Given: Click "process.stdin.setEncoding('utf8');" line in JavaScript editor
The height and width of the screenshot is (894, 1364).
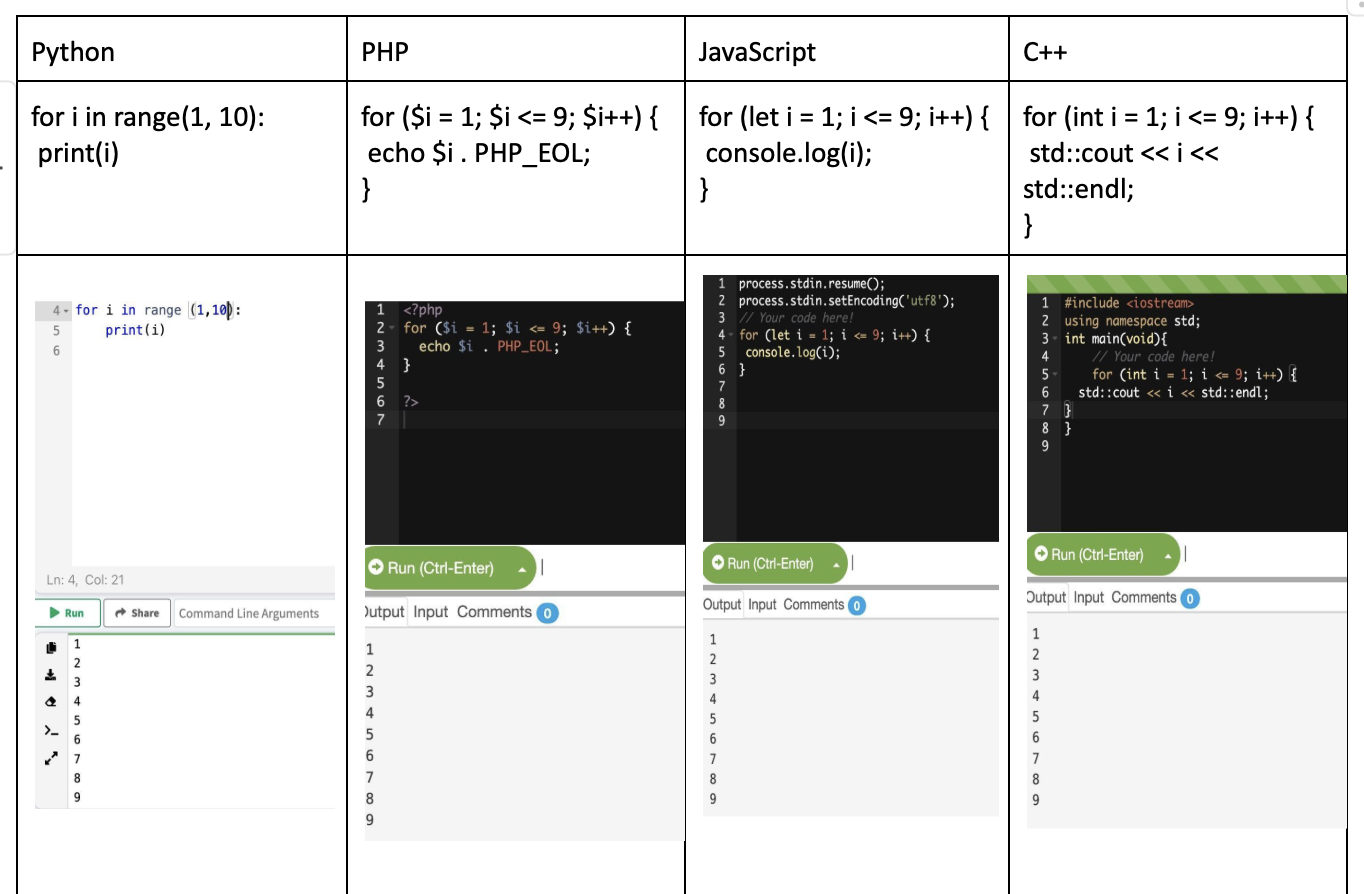Looking at the screenshot, I should click(846, 300).
